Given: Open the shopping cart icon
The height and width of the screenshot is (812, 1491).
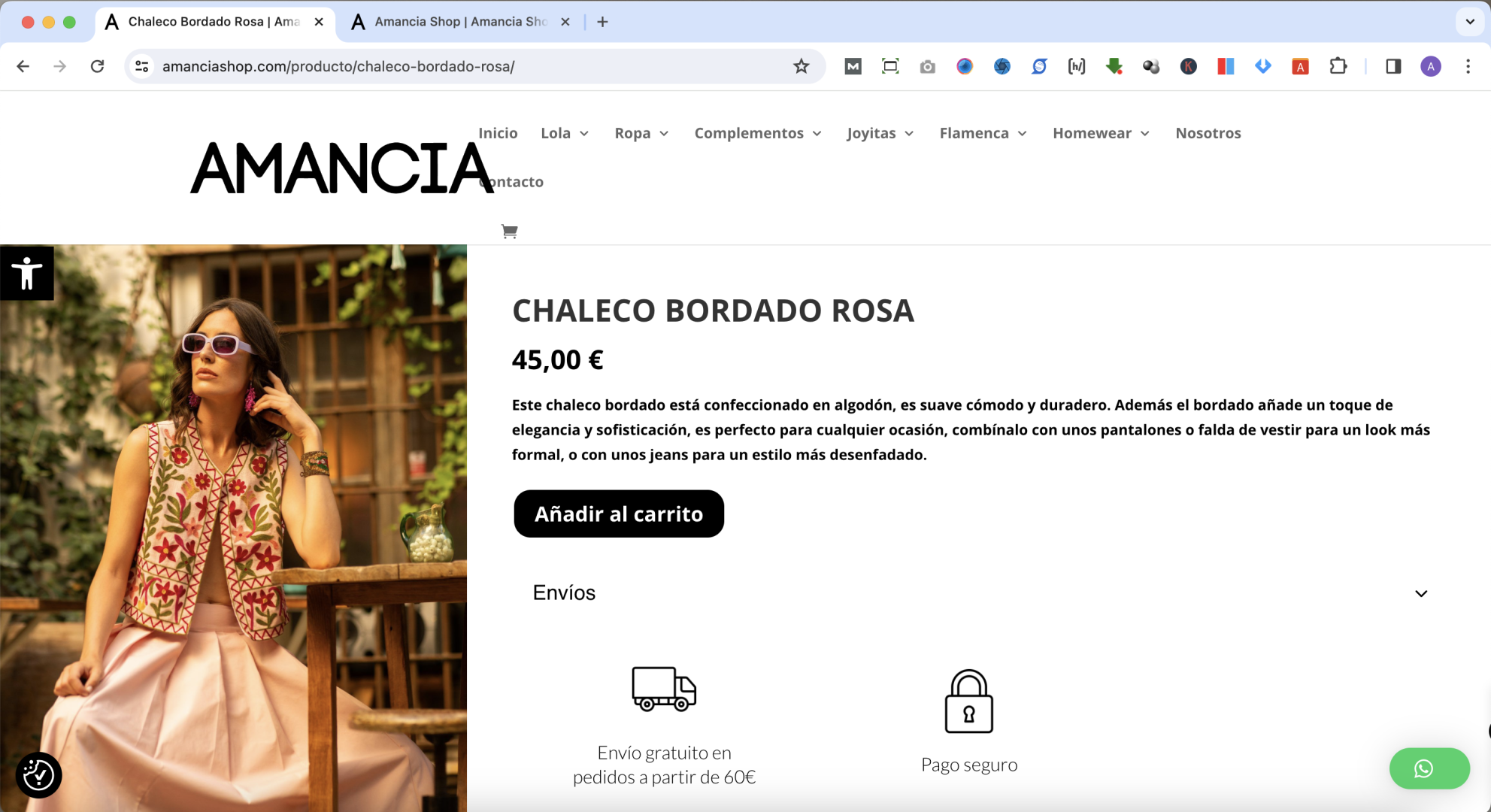Looking at the screenshot, I should point(509,232).
